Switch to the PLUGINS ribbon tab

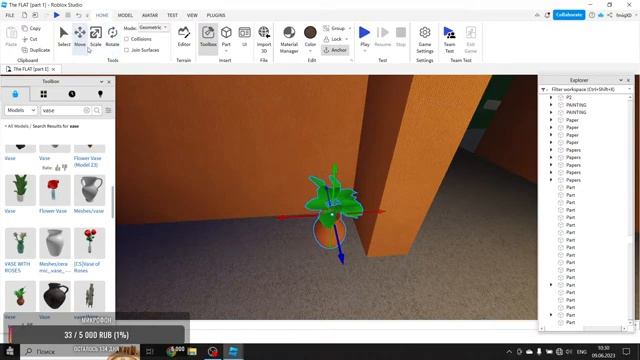pos(216,15)
